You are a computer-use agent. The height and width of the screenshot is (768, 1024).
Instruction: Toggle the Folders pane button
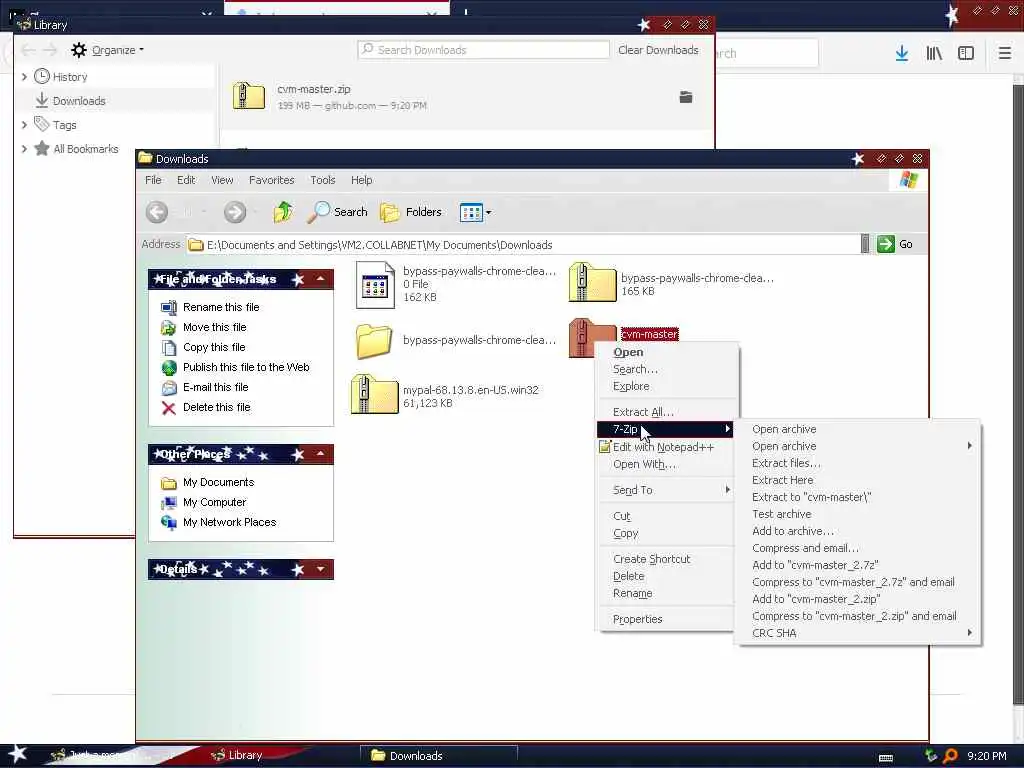coord(411,212)
